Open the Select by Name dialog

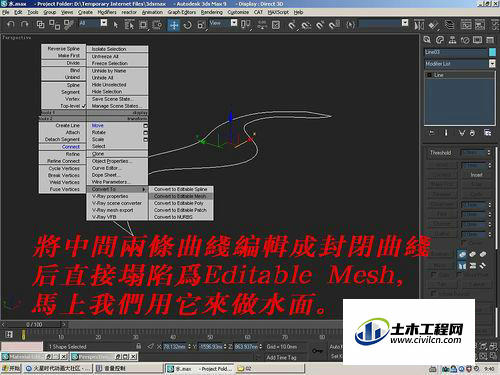tap(129, 25)
